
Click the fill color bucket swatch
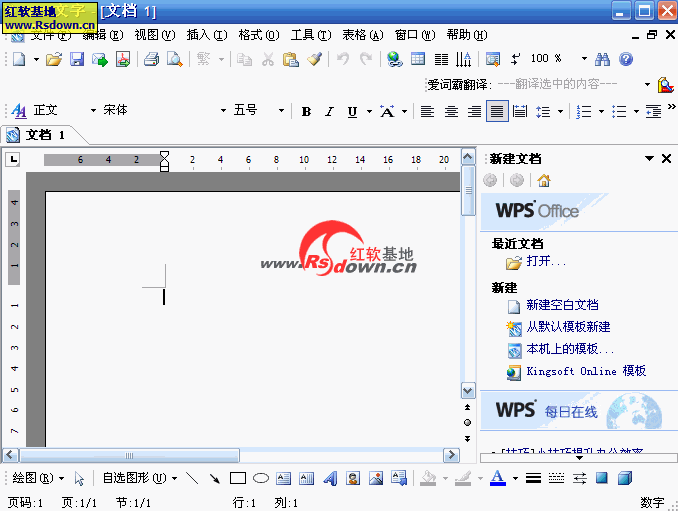(x=428, y=478)
